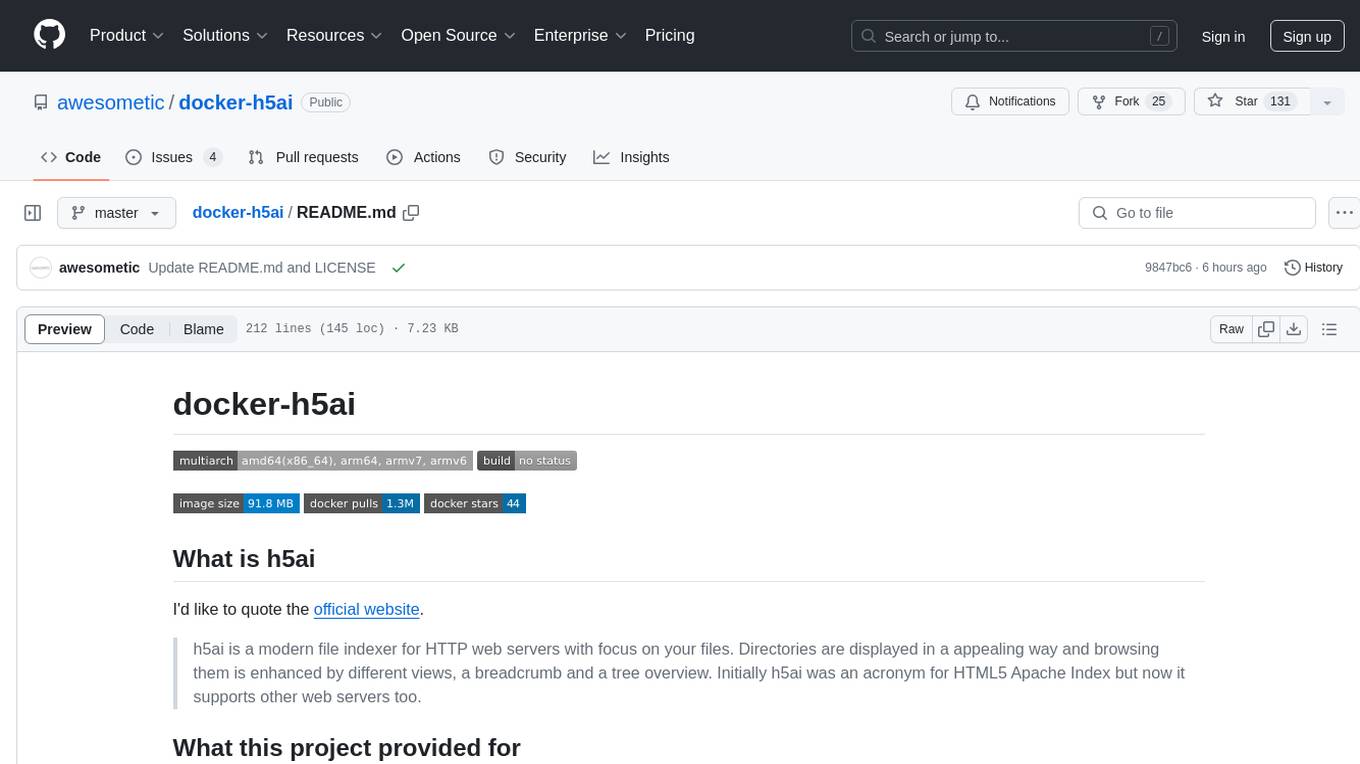The image size is (1360, 764).
Task: Switch to the Pull requests tab
Action: click(303, 157)
